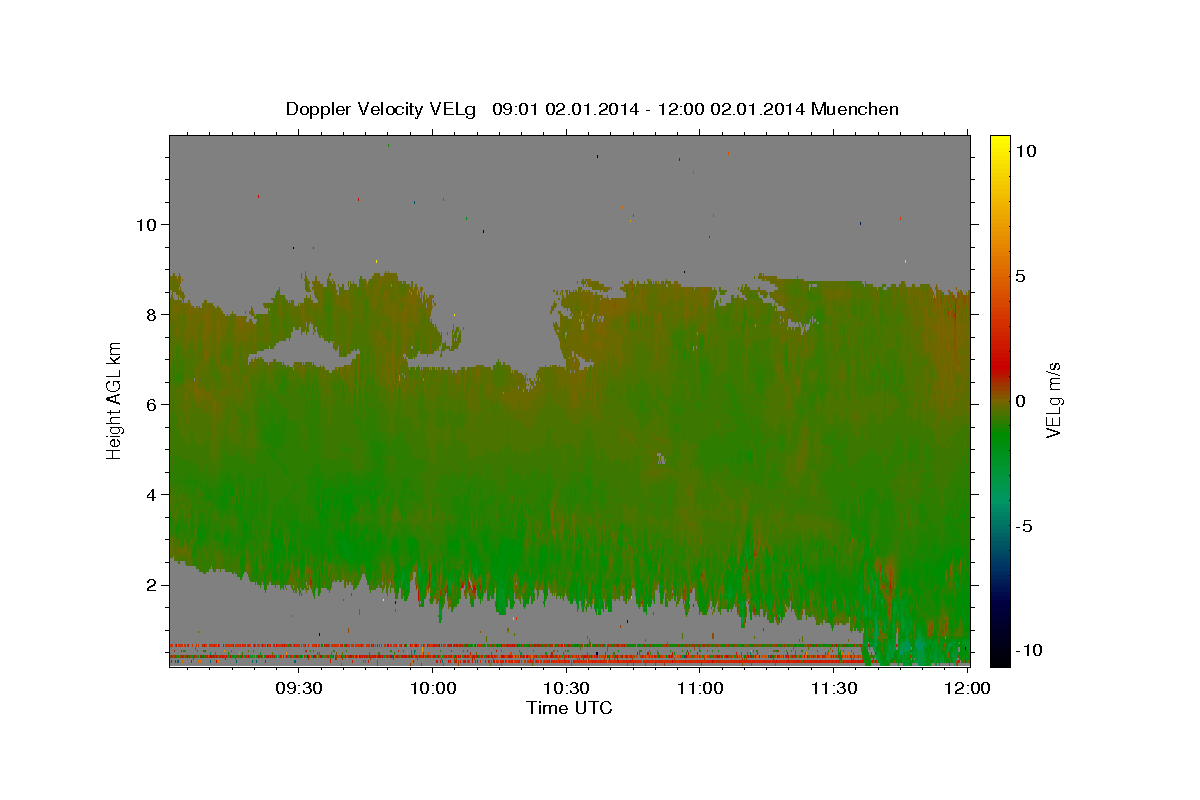Select the 09:30 time tick label
This screenshot has height=800, width=1200.
(298, 688)
